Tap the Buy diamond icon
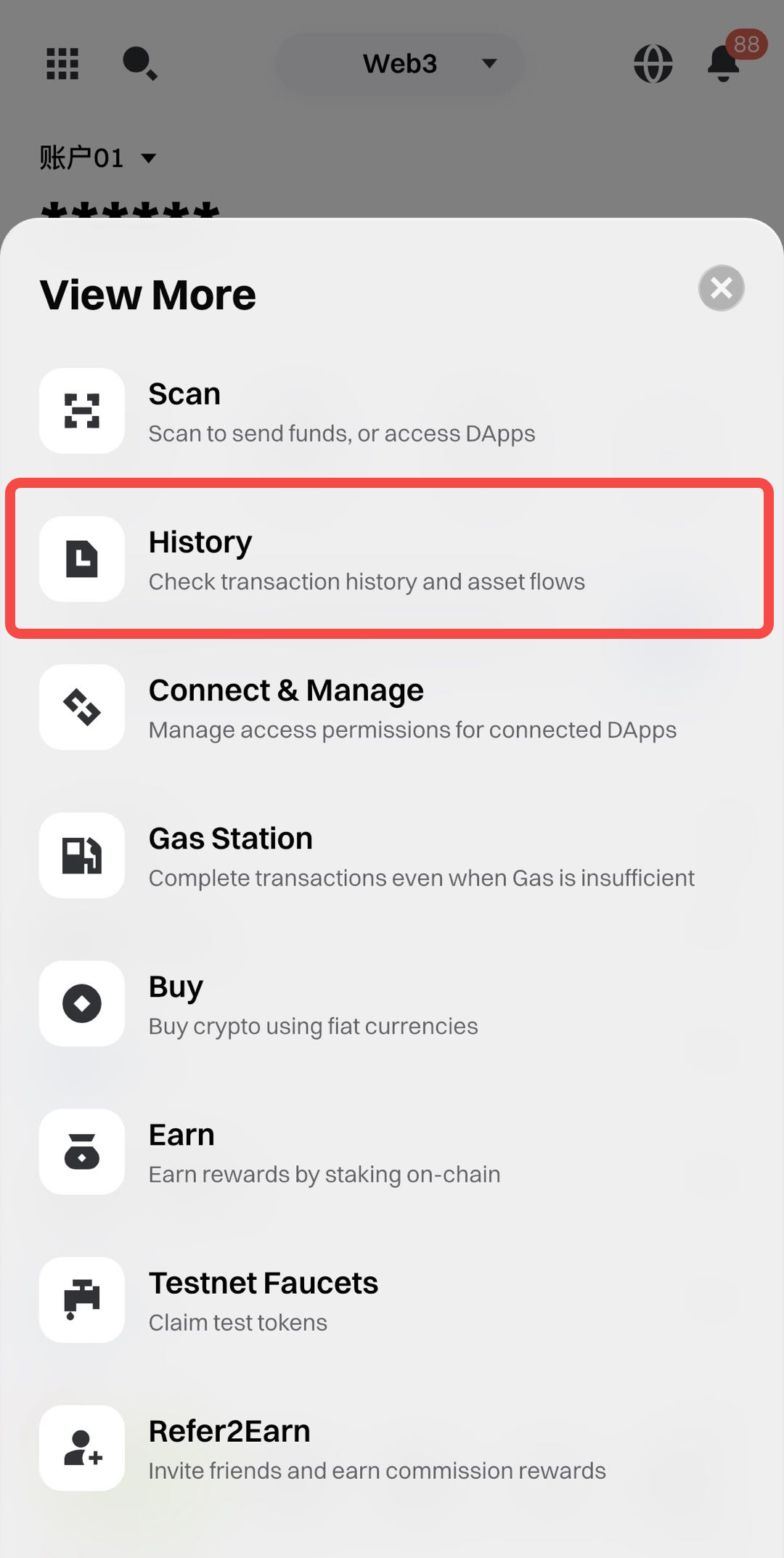Screen dimensions: 784x1558 82,1003
